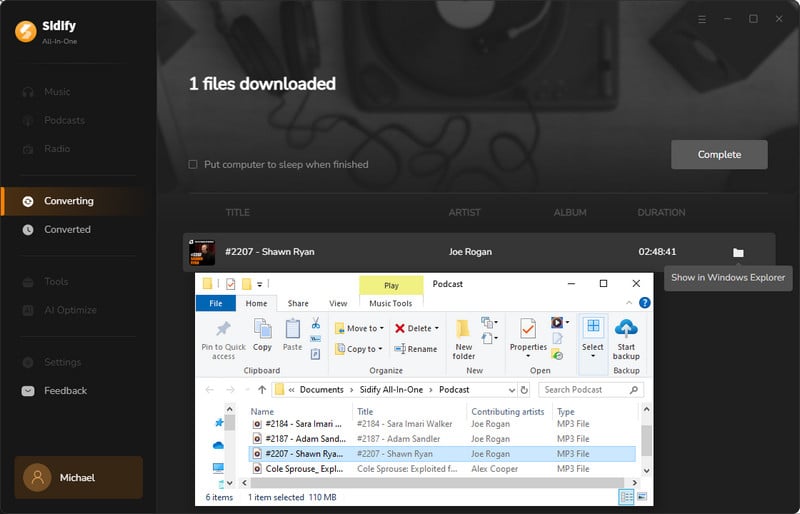Click the Edit file icon

pos(557,338)
